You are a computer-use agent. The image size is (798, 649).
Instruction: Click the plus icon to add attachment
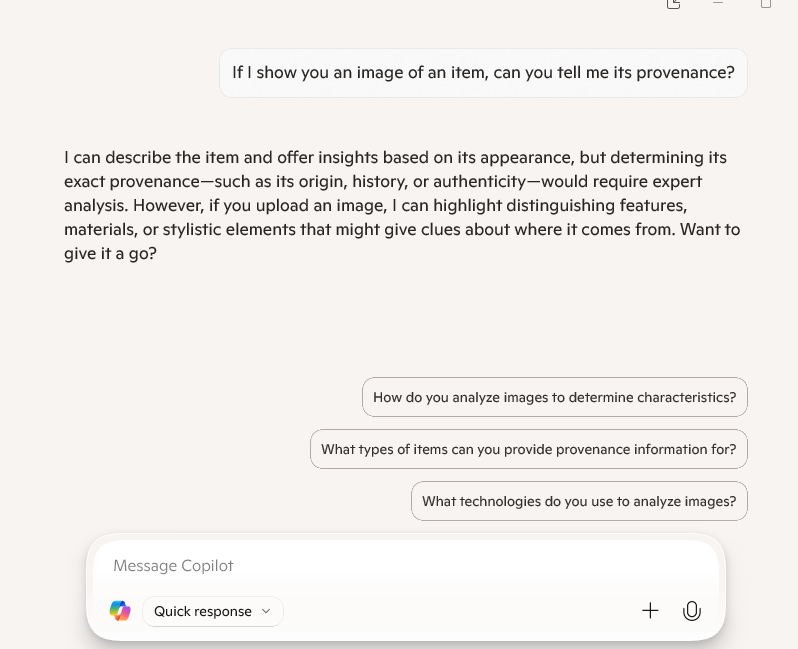(x=650, y=610)
